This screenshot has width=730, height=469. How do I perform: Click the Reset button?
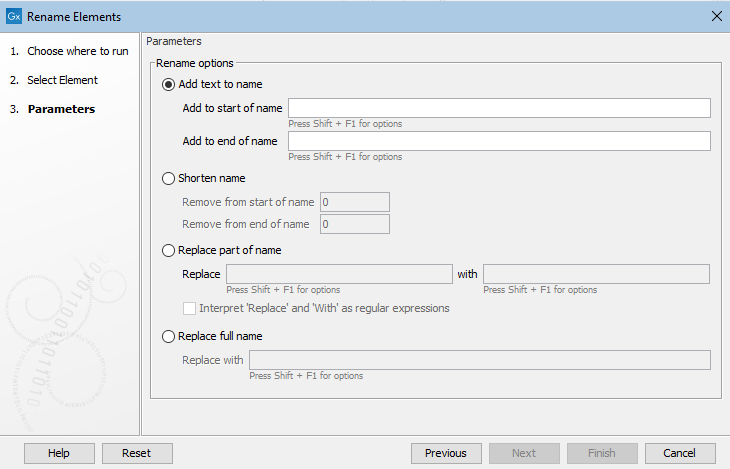click(x=137, y=453)
